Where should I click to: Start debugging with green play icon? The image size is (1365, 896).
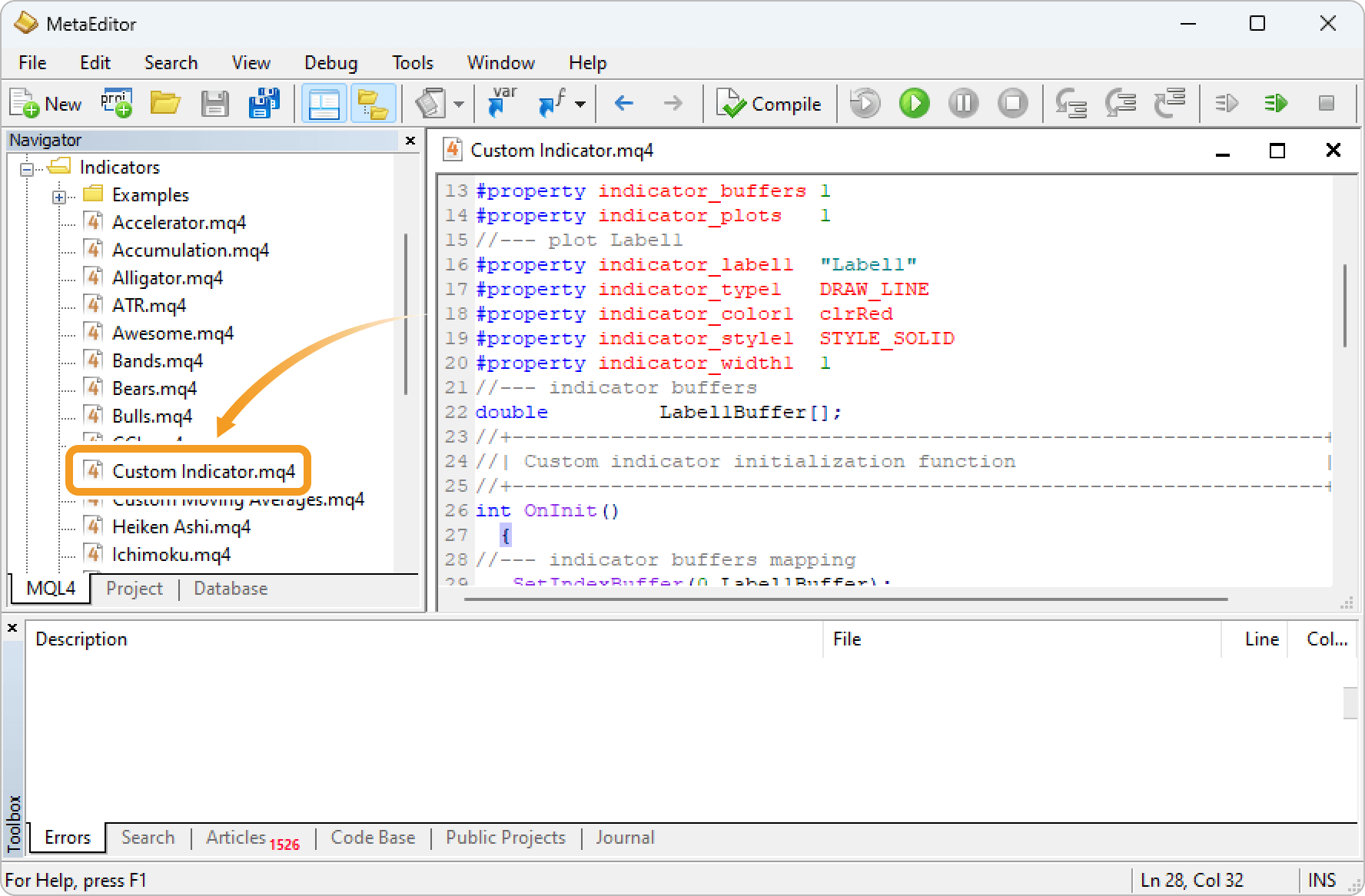915,103
